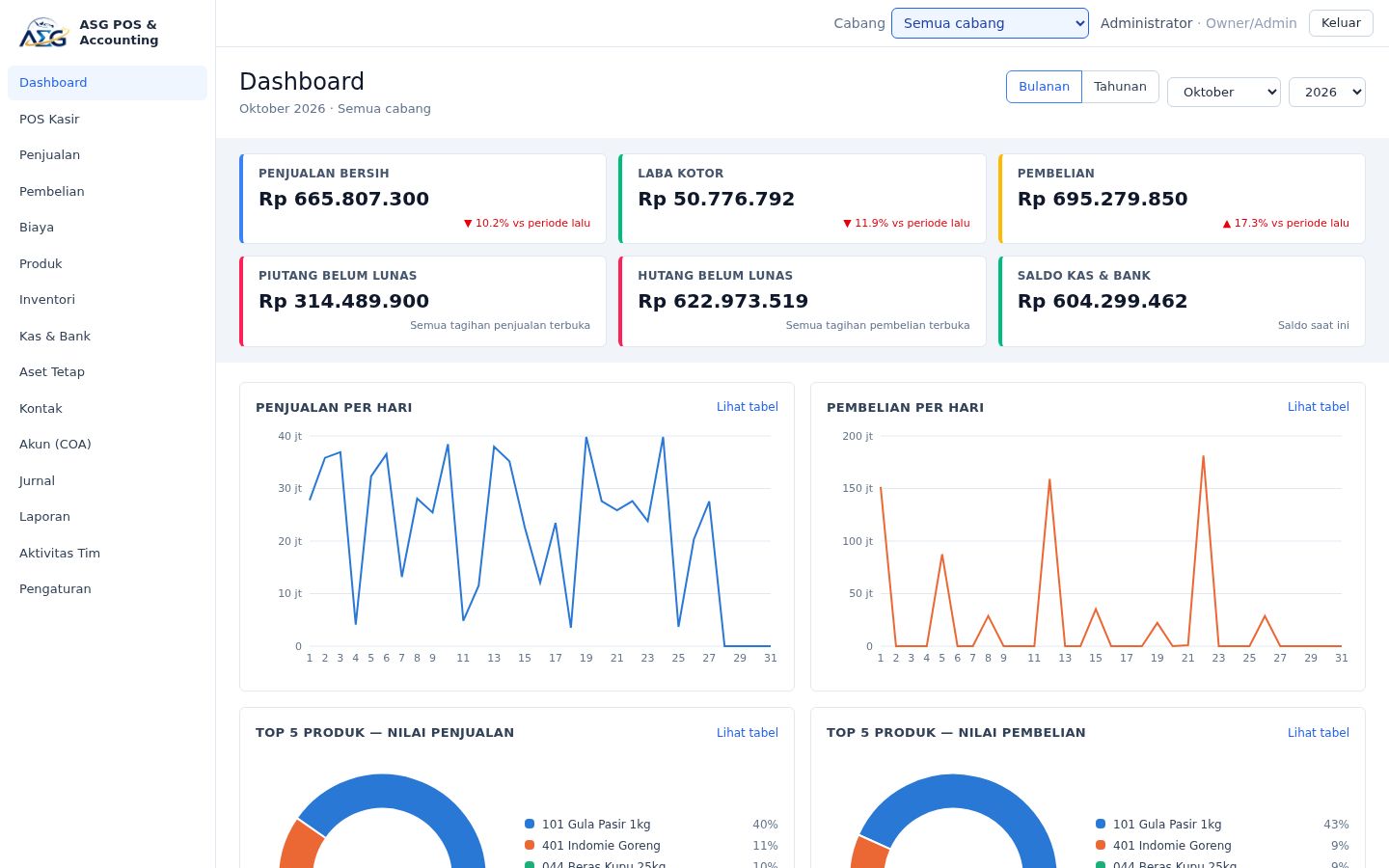Open the Kontak page
The height and width of the screenshot is (868, 1389).
107,408
